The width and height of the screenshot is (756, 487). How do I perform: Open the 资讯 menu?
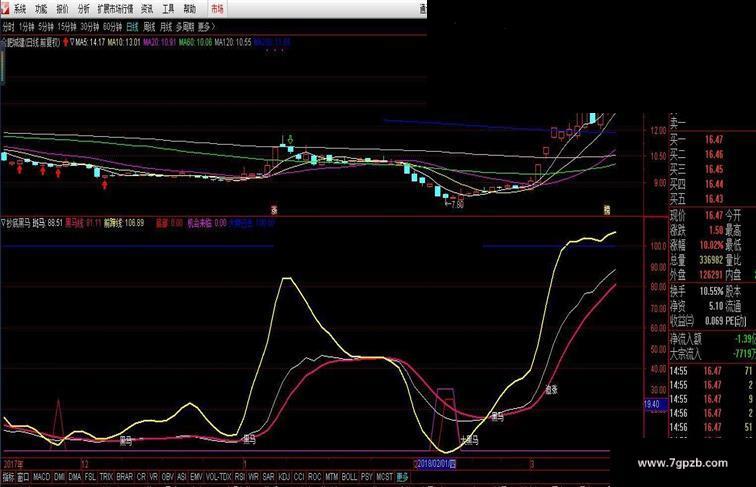coord(147,9)
